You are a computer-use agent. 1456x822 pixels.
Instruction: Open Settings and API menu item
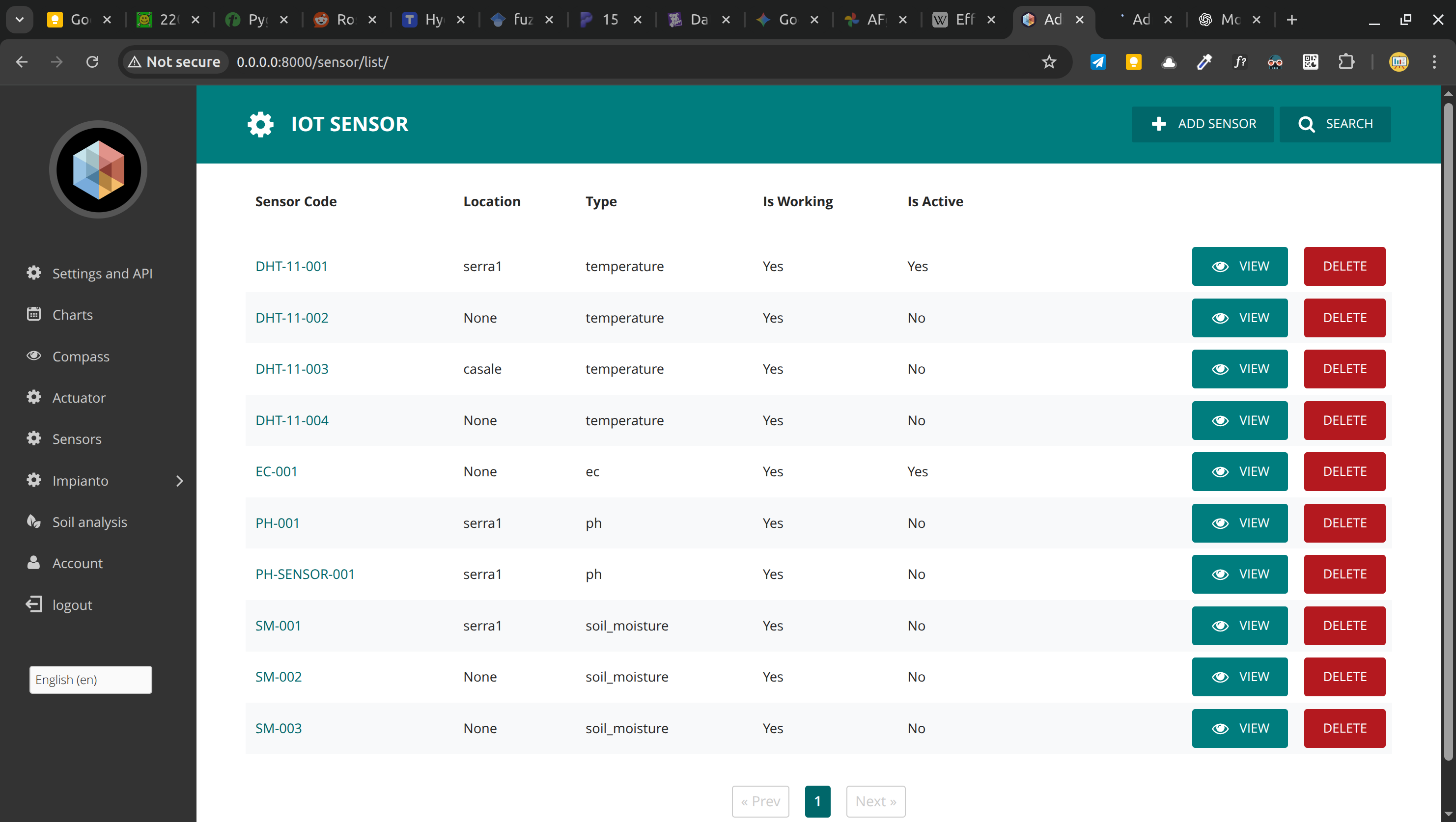[x=102, y=274]
